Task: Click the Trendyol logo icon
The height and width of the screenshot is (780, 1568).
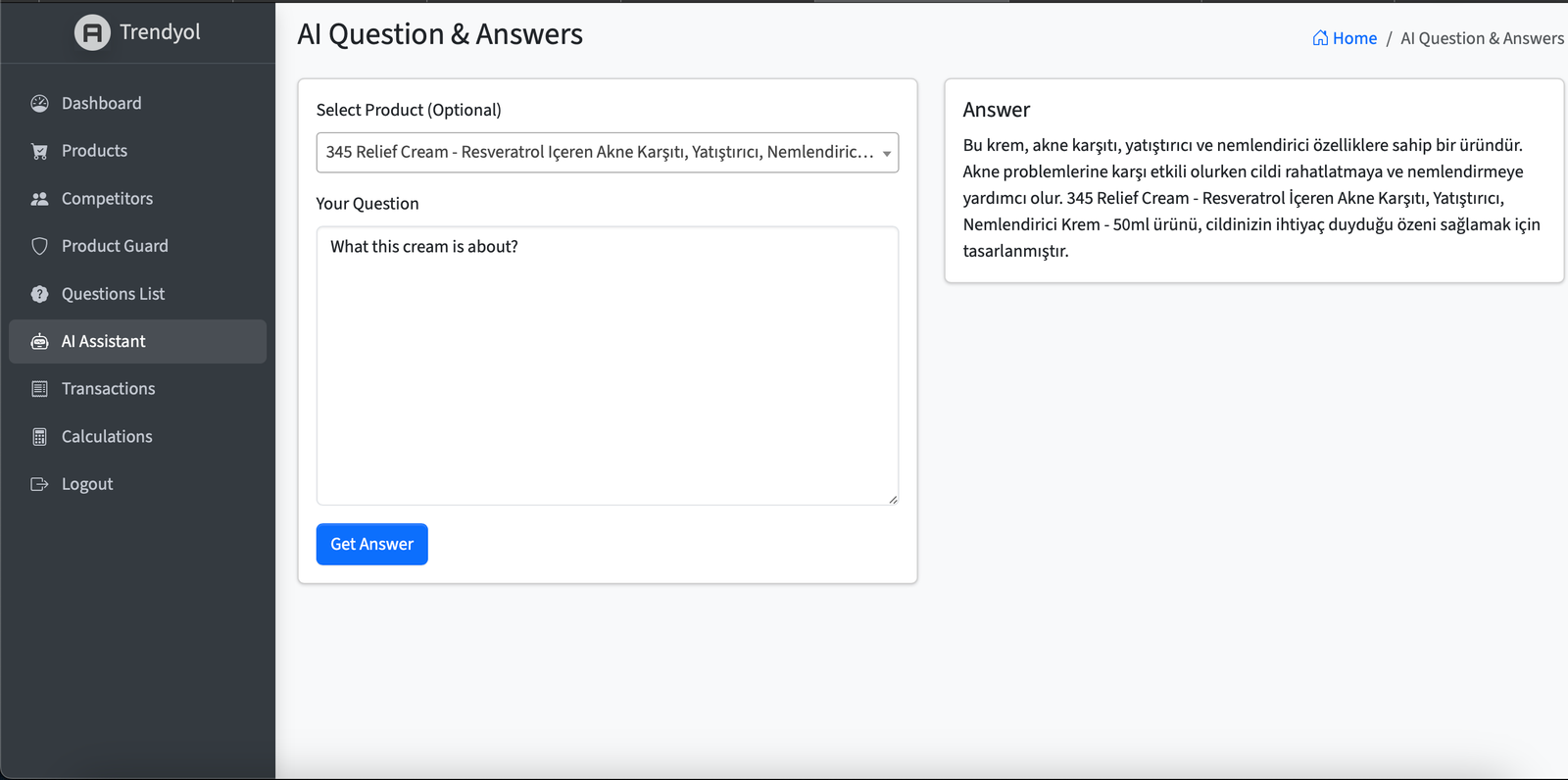Action: (x=92, y=32)
